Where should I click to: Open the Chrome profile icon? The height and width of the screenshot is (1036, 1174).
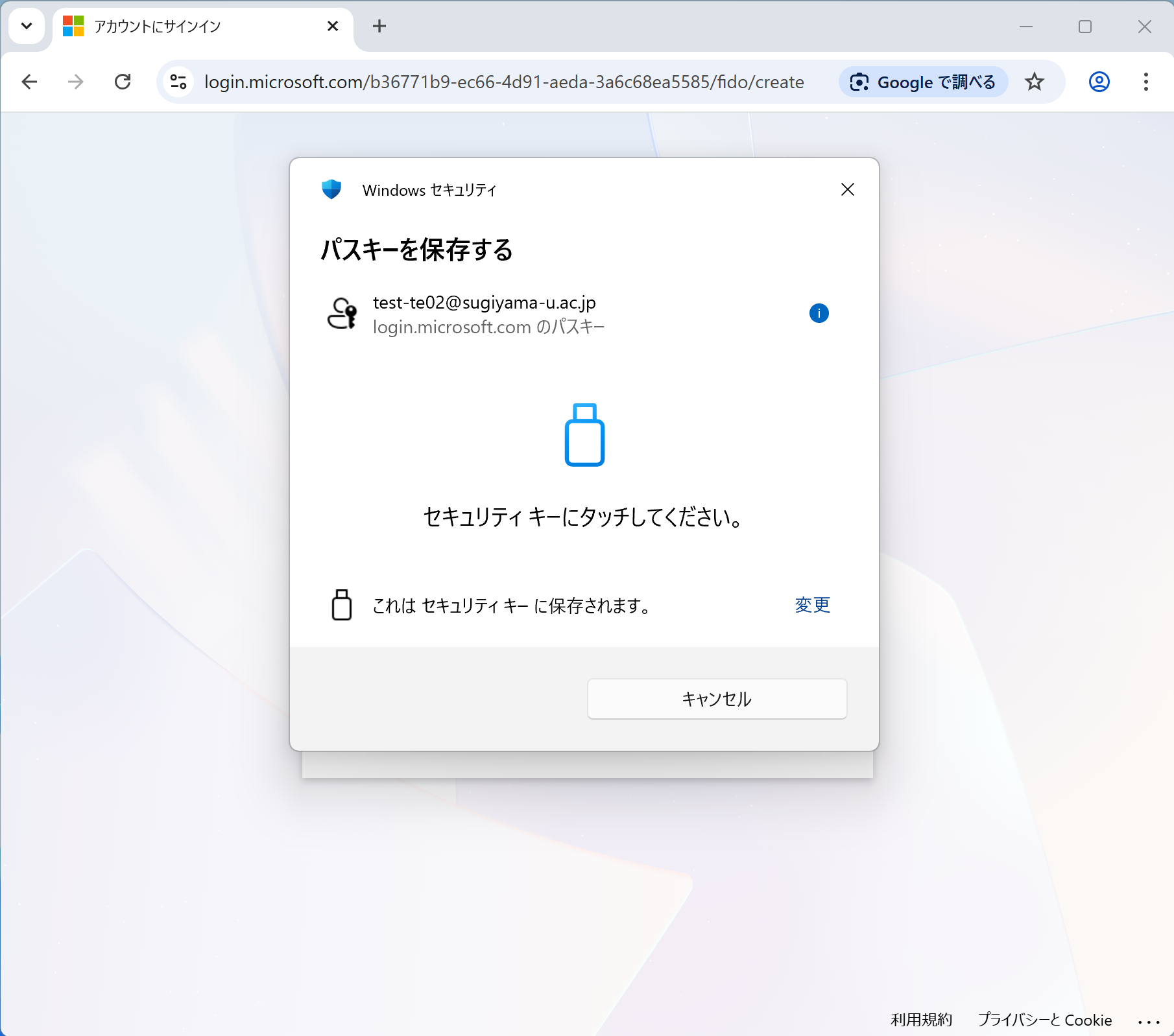1099,82
